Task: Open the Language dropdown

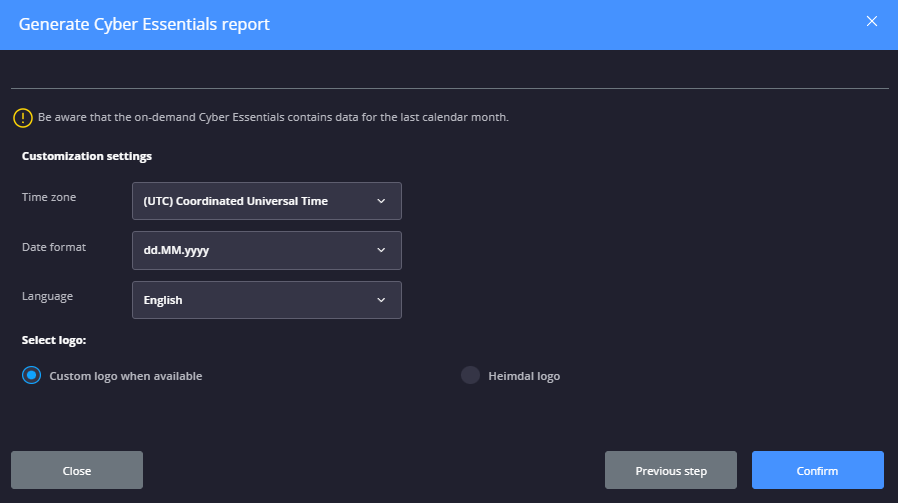Action: coord(267,300)
